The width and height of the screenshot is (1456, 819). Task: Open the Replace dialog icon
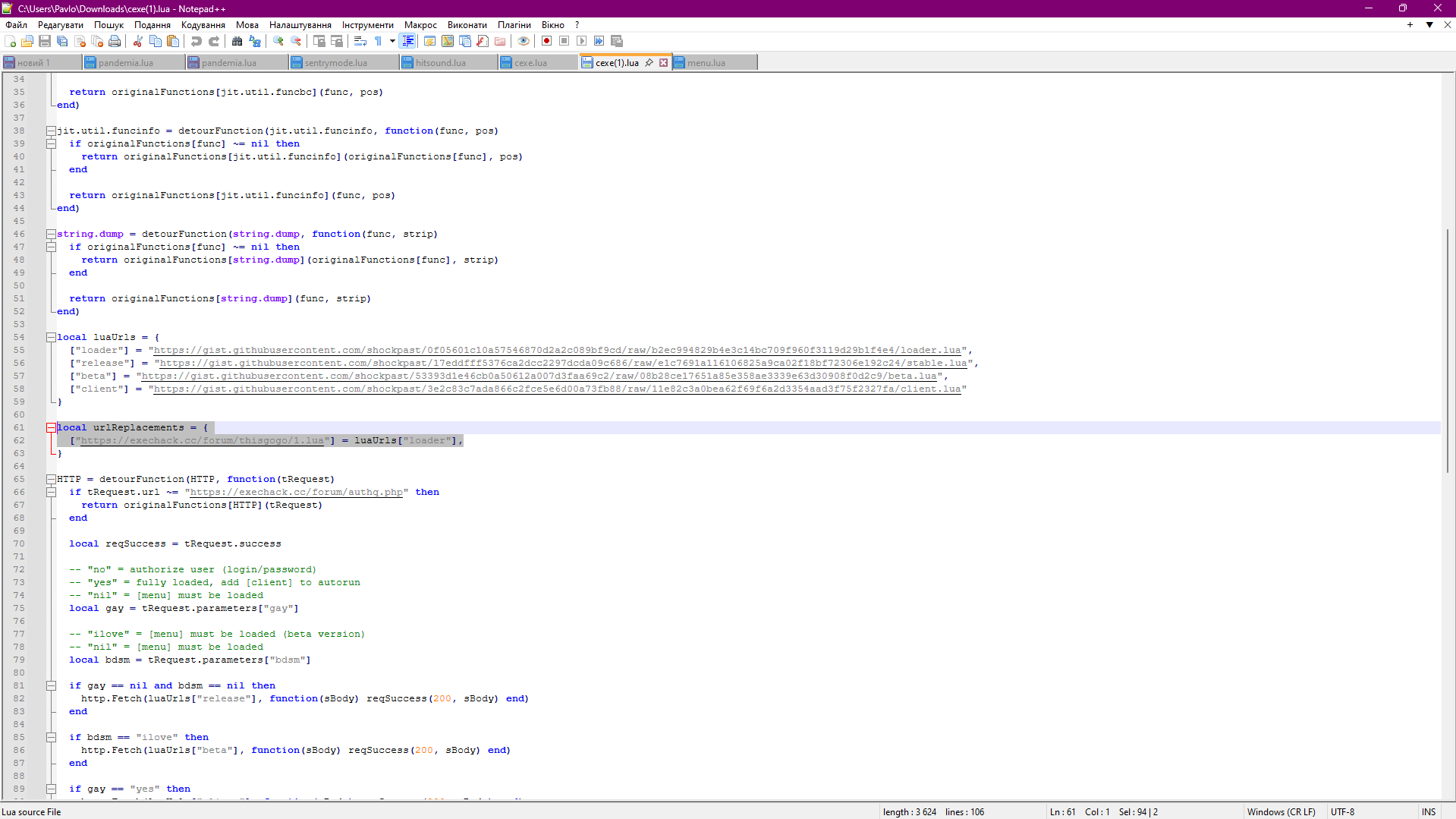pos(255,41)
